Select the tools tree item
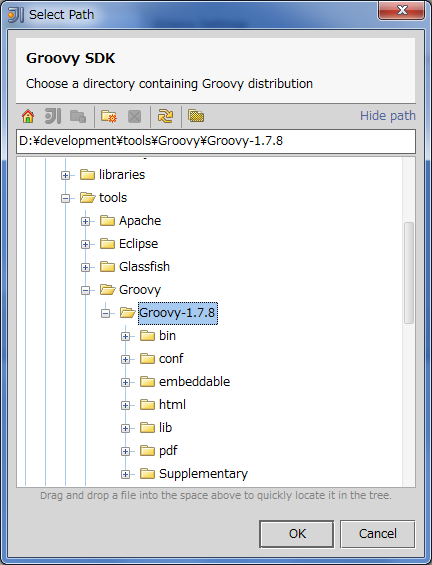The image size is (432, 565). coord(113,198)
